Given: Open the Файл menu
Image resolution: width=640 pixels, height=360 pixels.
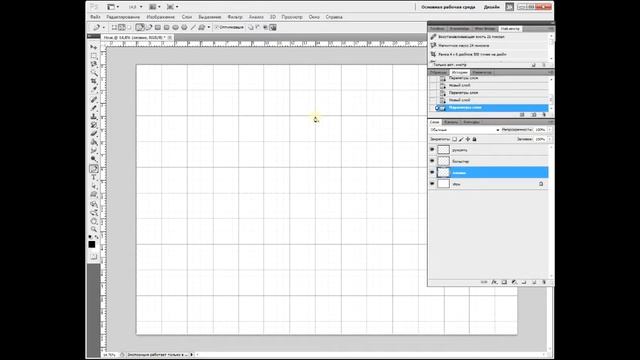Looking at the screenshot, I should (95, 17).
